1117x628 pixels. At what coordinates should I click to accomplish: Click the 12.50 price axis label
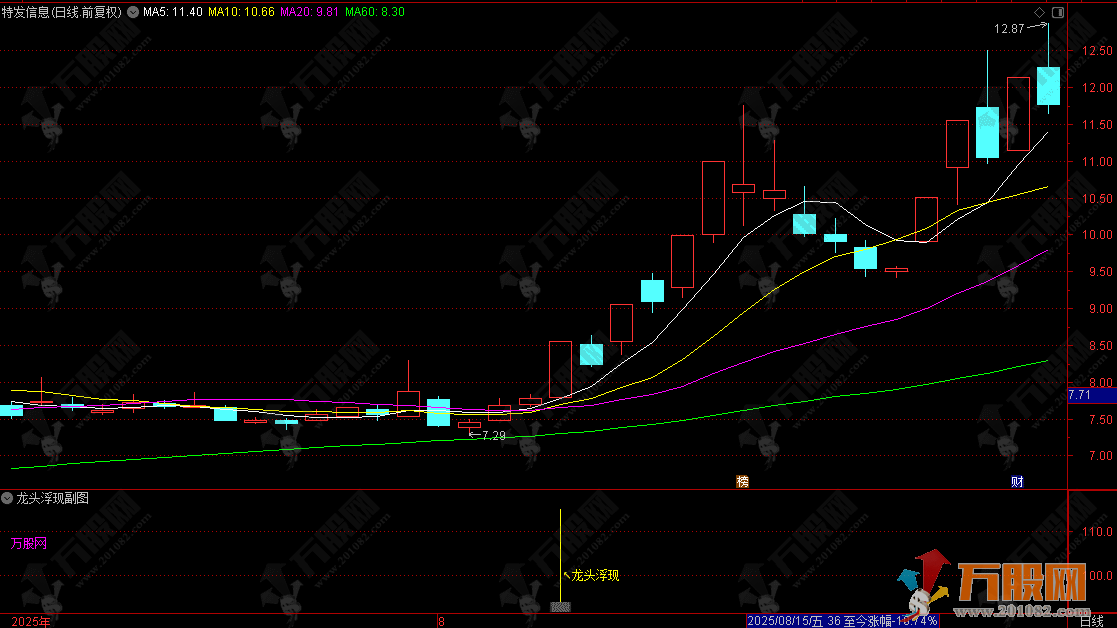(x=1097, y=51)
